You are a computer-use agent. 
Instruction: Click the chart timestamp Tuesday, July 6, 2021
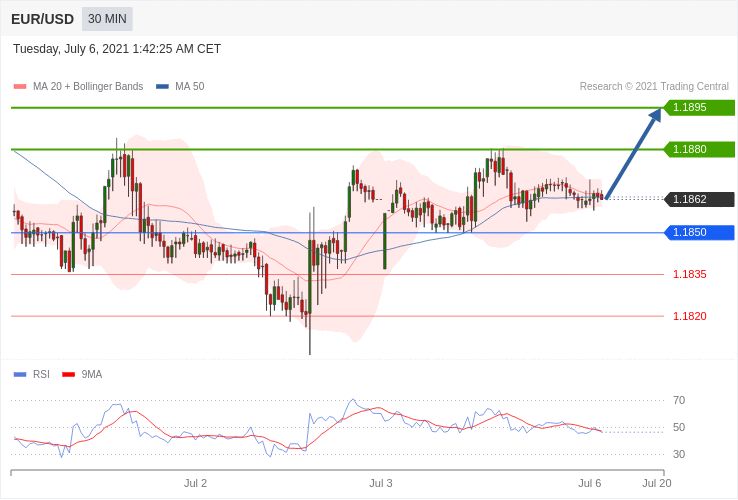(117, 49)
